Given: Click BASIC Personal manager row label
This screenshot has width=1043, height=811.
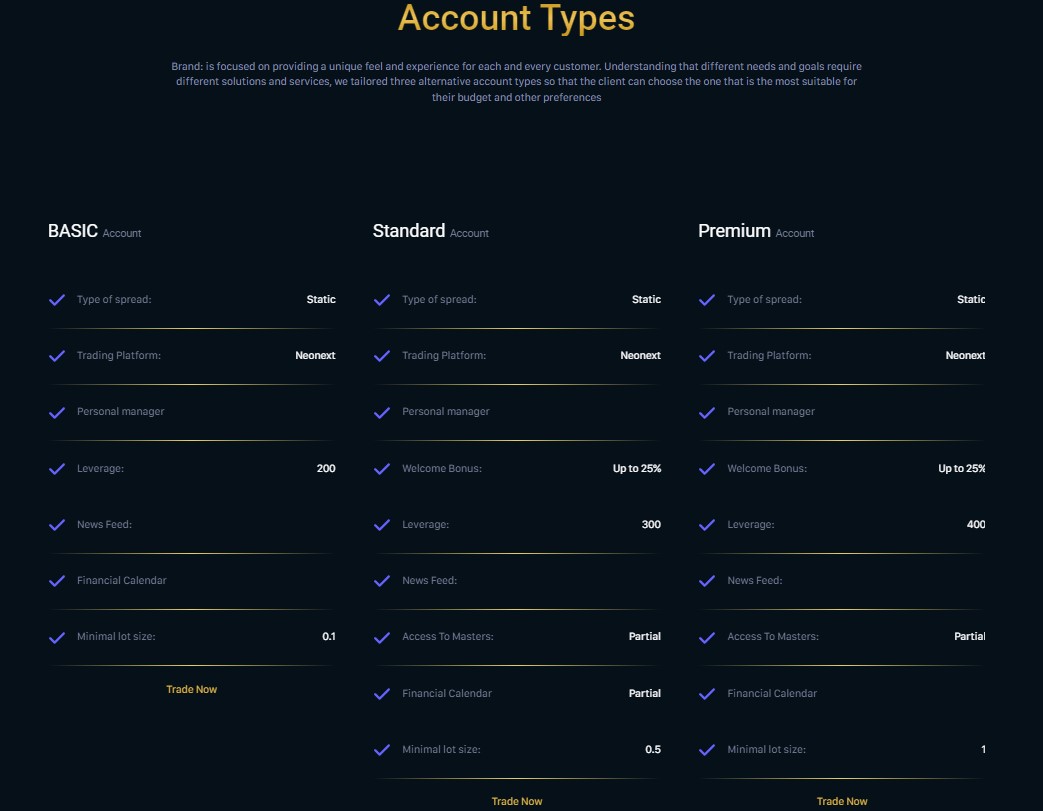Looking at the screenshot, I should click(x=120, y=412).
